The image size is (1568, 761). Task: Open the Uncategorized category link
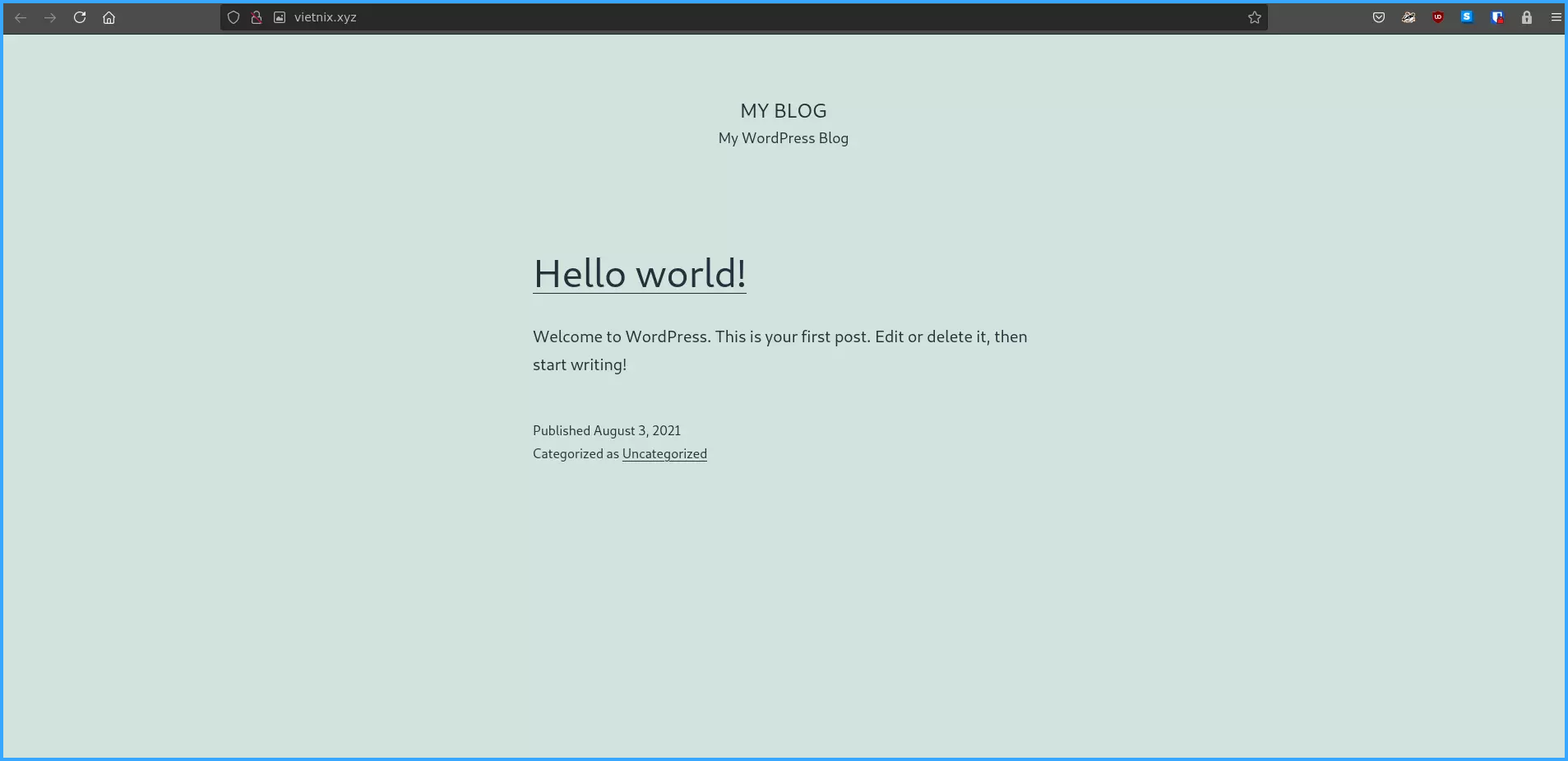[664, 454]
